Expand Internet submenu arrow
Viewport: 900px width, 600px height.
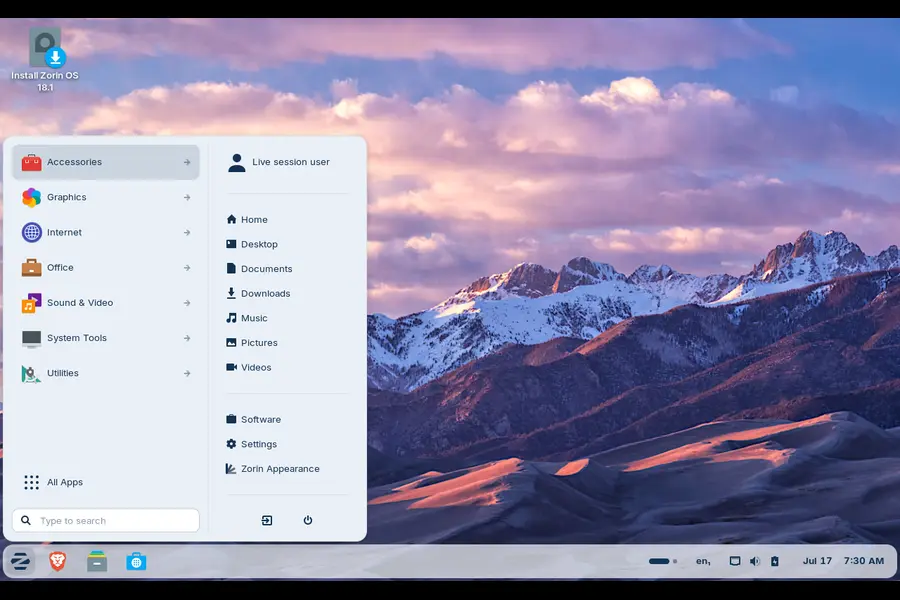click(x=187, y=233)
